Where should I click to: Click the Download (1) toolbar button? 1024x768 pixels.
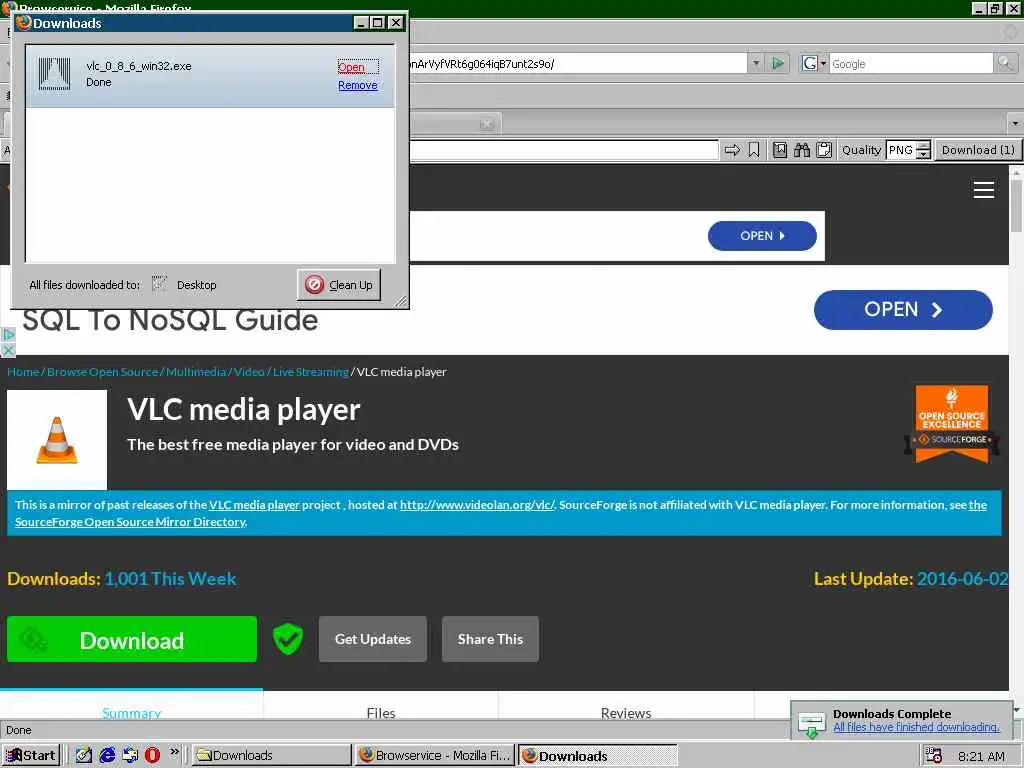click(x=978, y=150)
